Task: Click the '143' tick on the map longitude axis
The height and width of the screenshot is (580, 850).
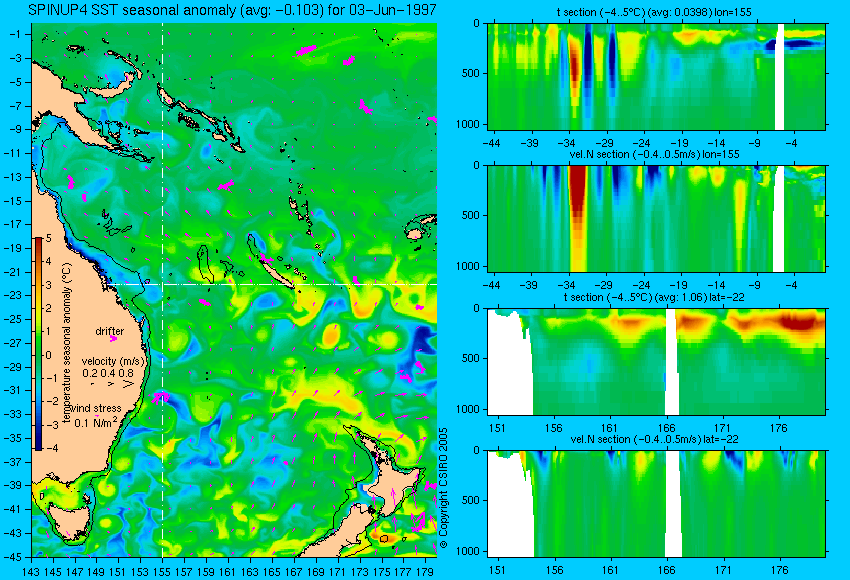Action: [x=31, y=572]
